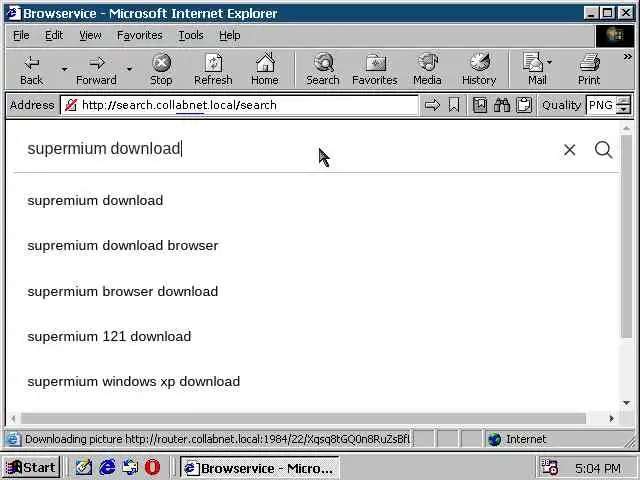Go to the Home page

pyautogui.click(x=264, y=70)
